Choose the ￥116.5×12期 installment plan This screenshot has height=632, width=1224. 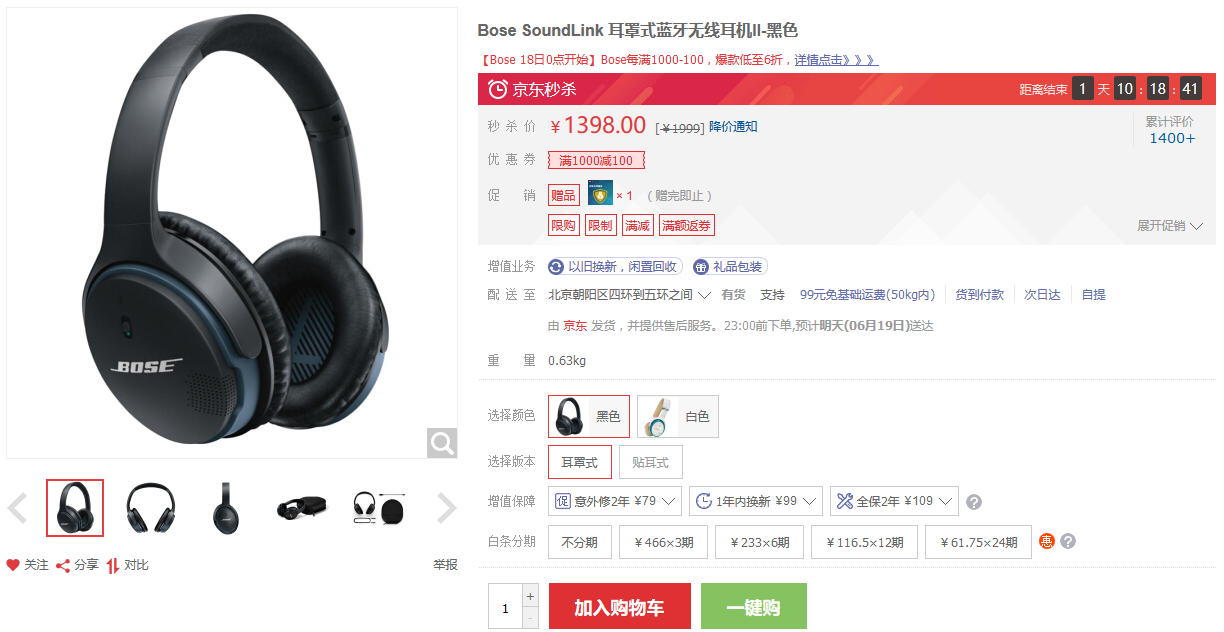click(x=865, y=542)
